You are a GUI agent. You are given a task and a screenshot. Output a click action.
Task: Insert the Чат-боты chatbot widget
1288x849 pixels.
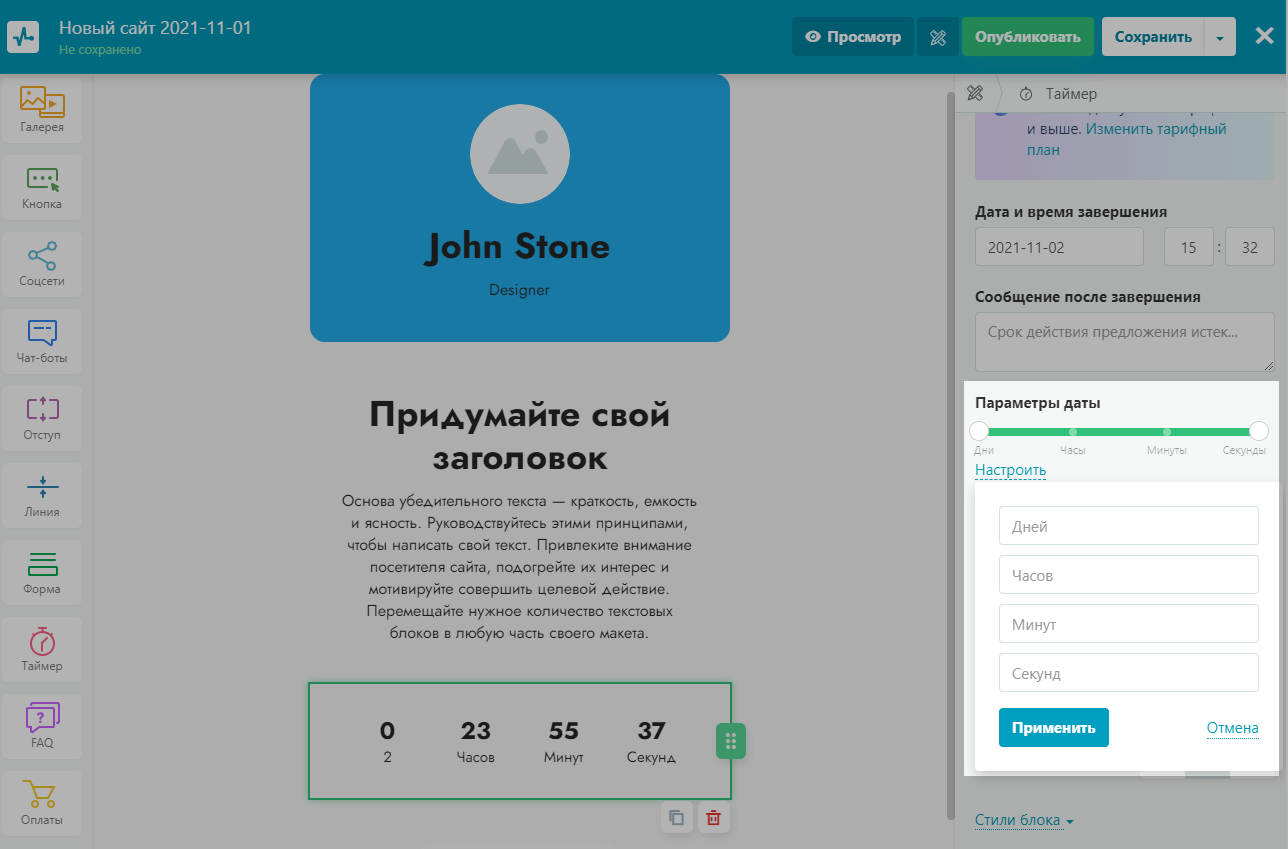[42, 340]
